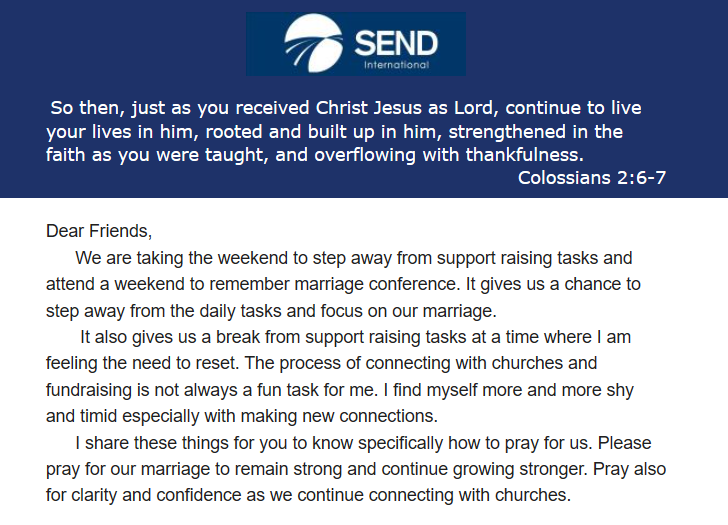
Task: Click the SEND International globe swoosh icon
Action: pyautogui.click(x=312, y=44)
